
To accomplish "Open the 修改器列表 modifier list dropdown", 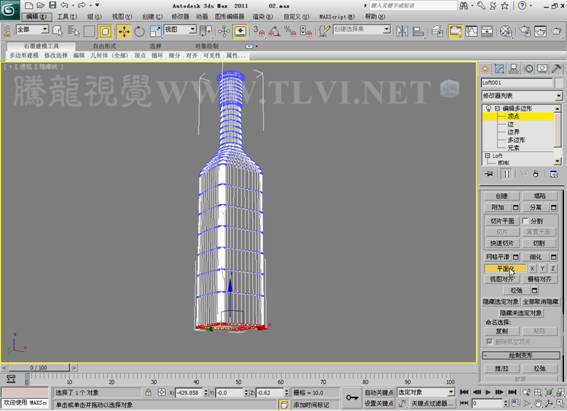I will (x=522, y=96).
